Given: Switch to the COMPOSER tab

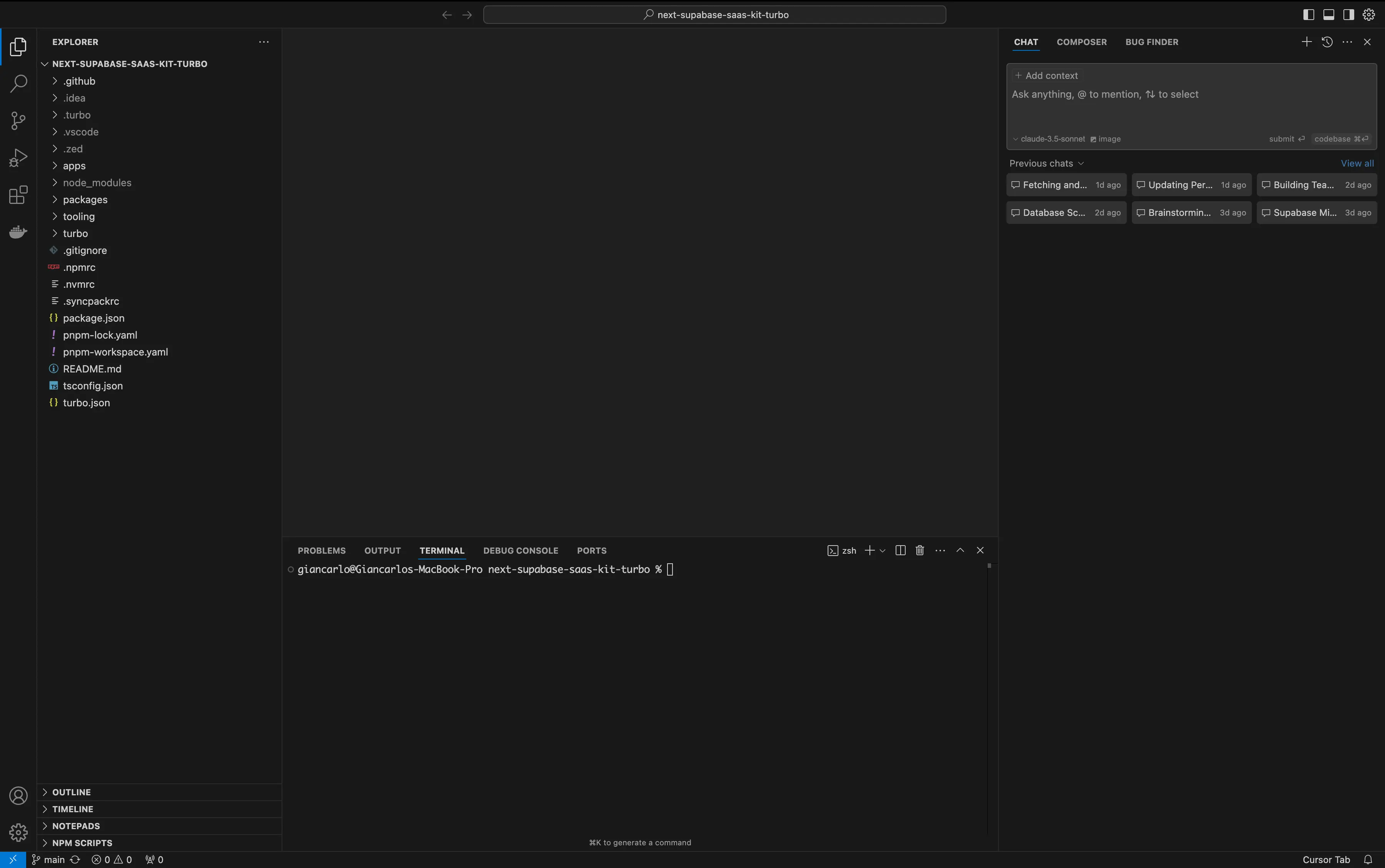Looking at the screenshot, I should point(1081,41).
